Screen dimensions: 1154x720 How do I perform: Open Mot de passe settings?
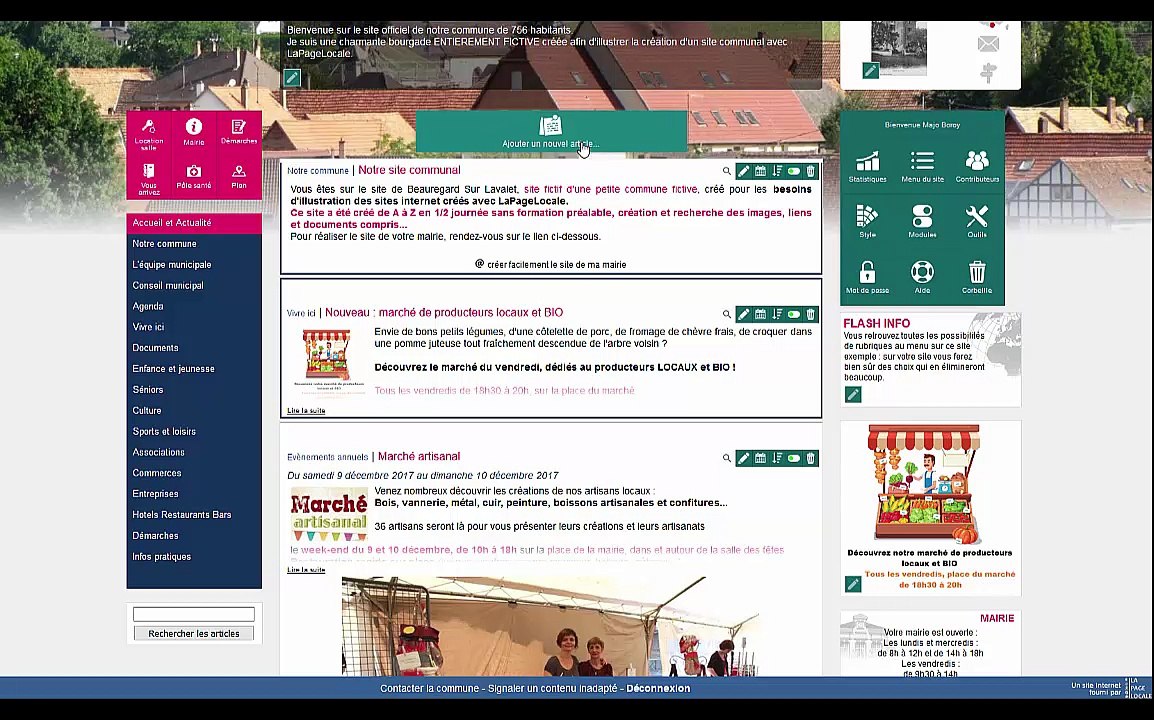[x=867, y=278]
